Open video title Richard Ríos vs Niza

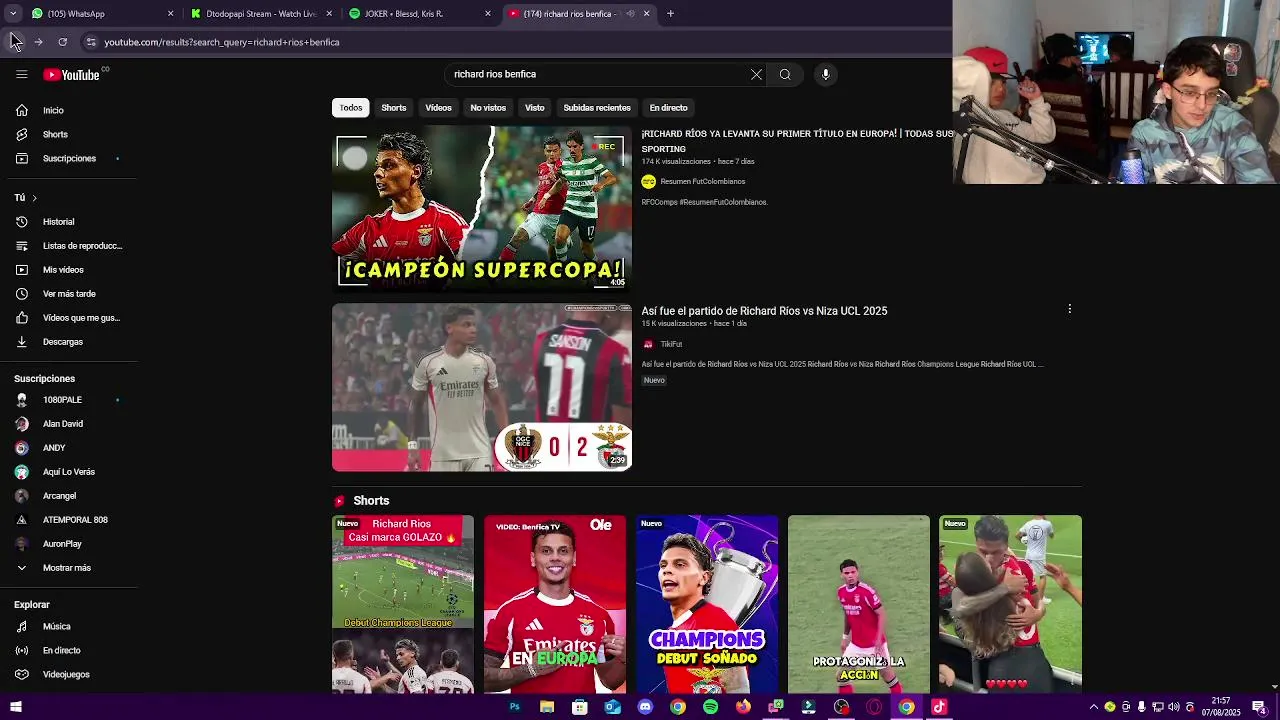[764, 311]
